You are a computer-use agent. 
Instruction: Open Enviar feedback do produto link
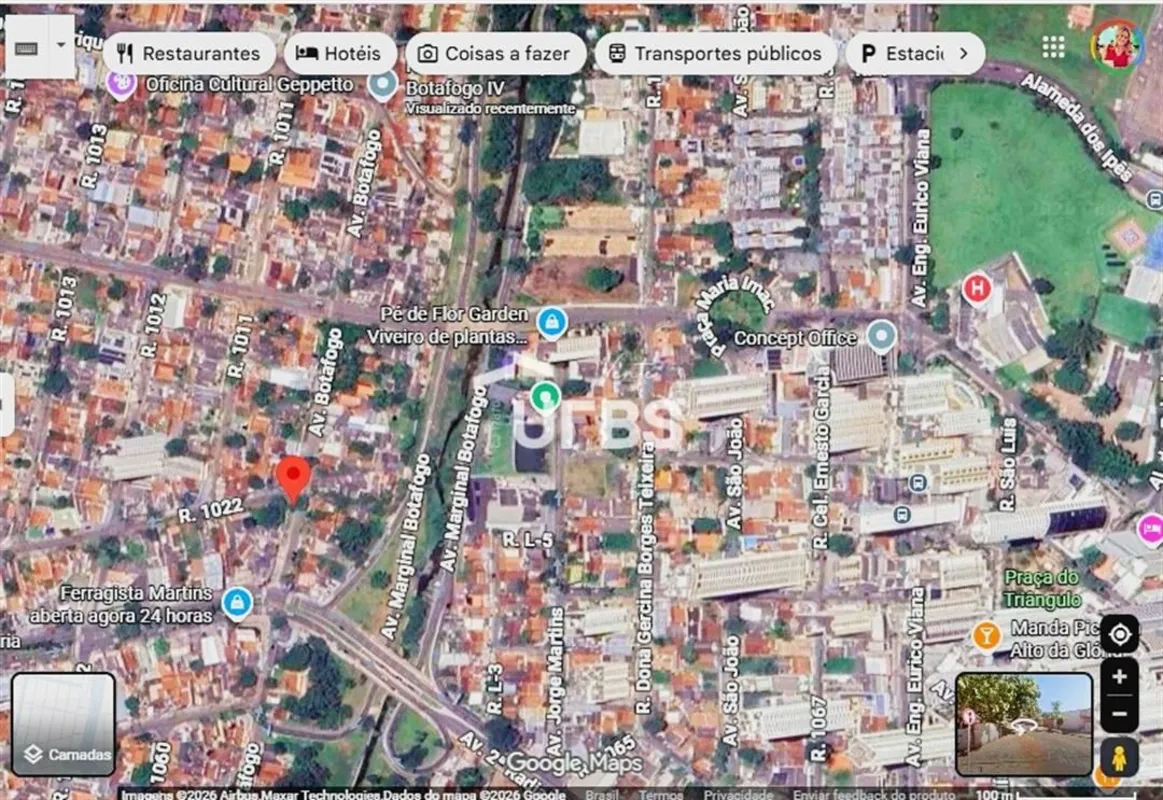(874, 794)
